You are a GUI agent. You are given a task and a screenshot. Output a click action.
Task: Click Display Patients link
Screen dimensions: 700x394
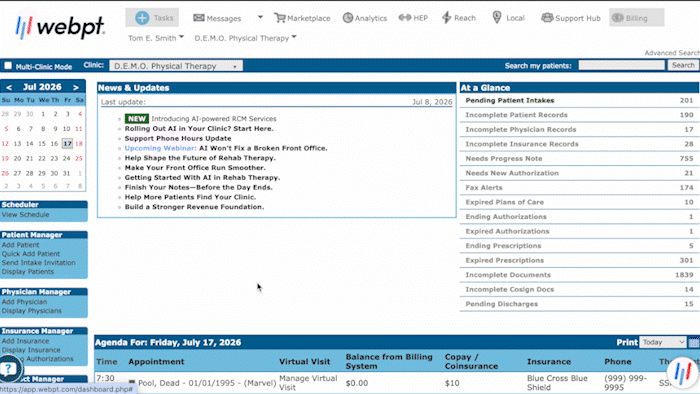[28, 272]
